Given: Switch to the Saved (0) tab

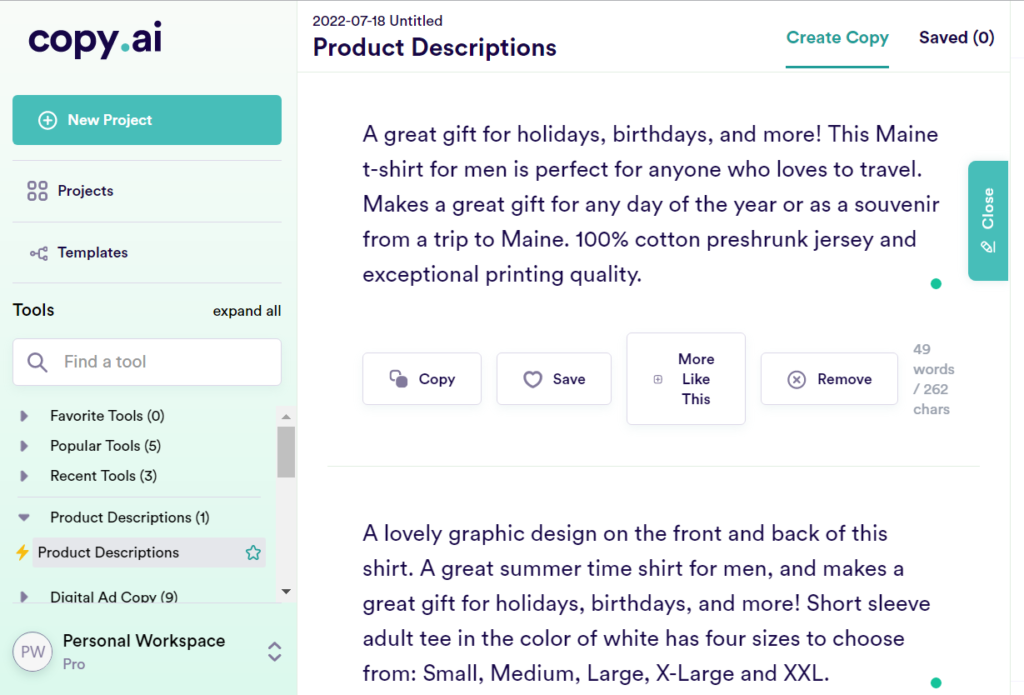Looking at the screenshot, I should point(956,37).
